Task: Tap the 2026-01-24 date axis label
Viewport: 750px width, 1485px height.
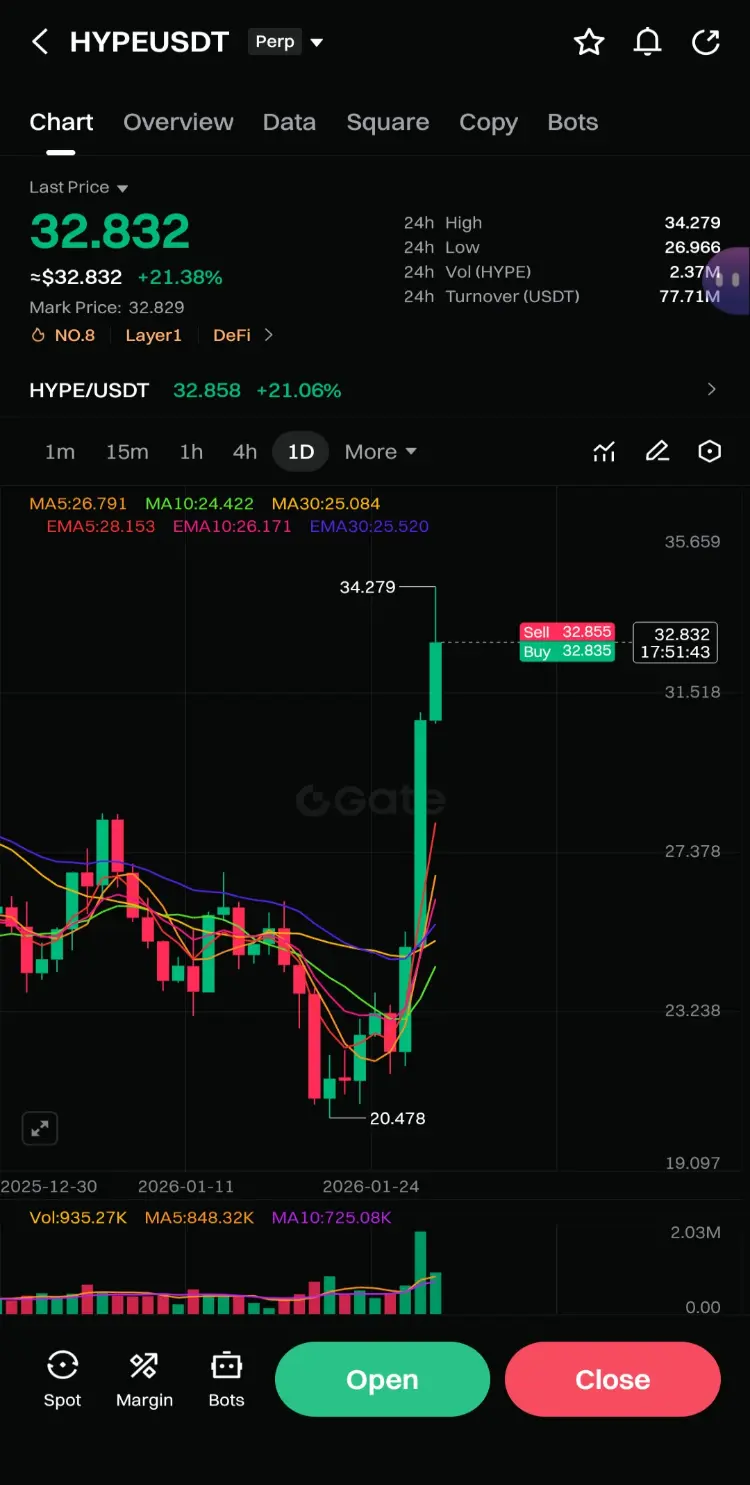Action: [x=371, y=1186]
